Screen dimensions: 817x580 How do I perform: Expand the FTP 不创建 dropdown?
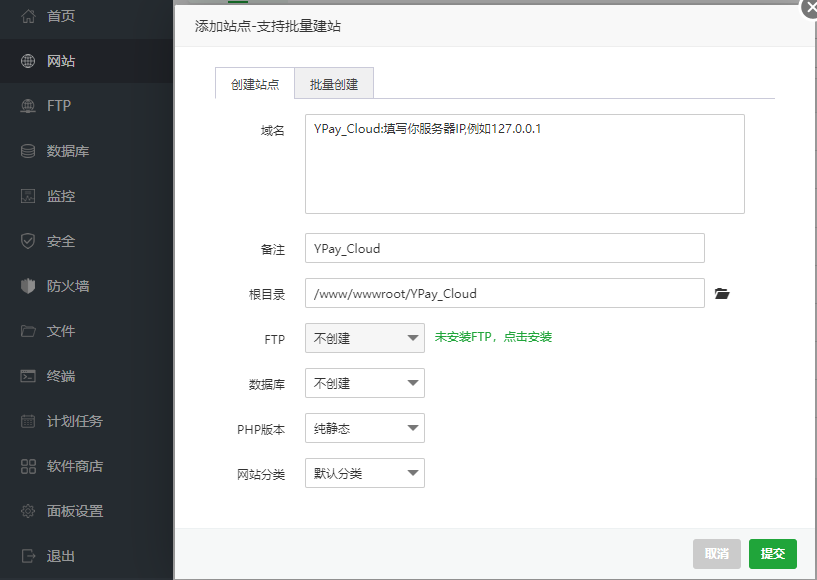tap(364, 338)
